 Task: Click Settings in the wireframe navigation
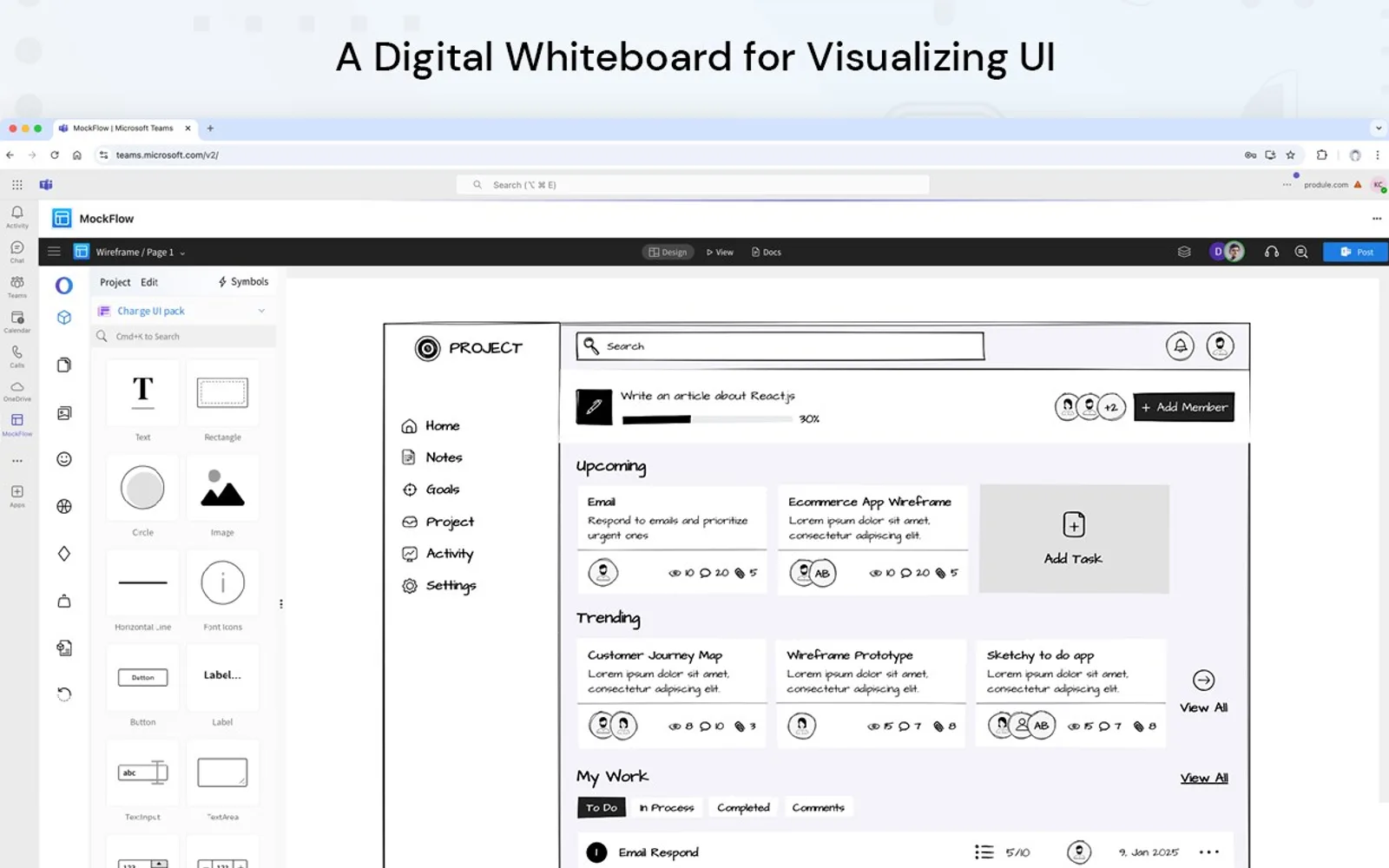coord(439,586)
